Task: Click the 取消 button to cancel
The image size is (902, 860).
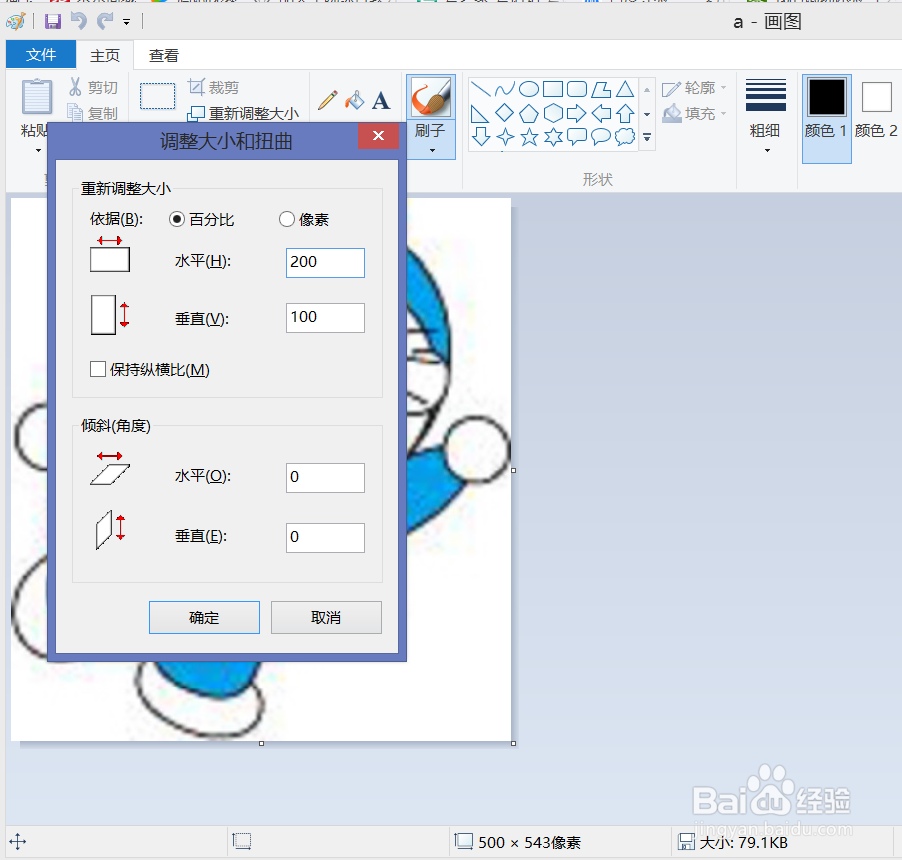Action: click(326, 617)
